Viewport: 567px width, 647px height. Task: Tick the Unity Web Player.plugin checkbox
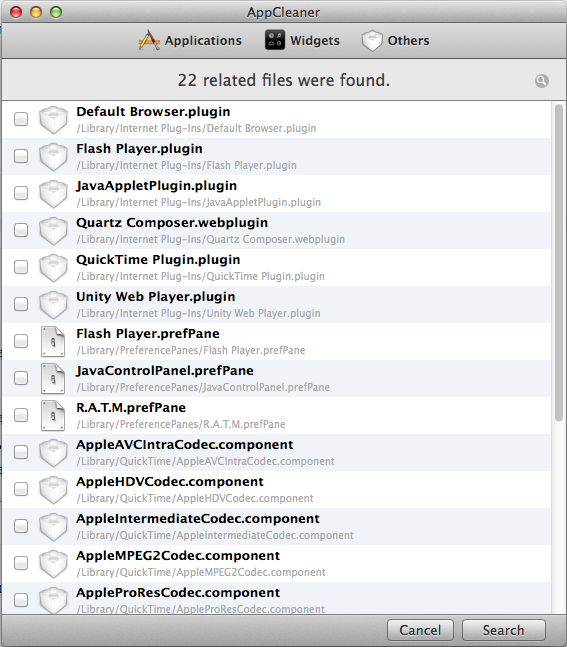coord(21,304)
